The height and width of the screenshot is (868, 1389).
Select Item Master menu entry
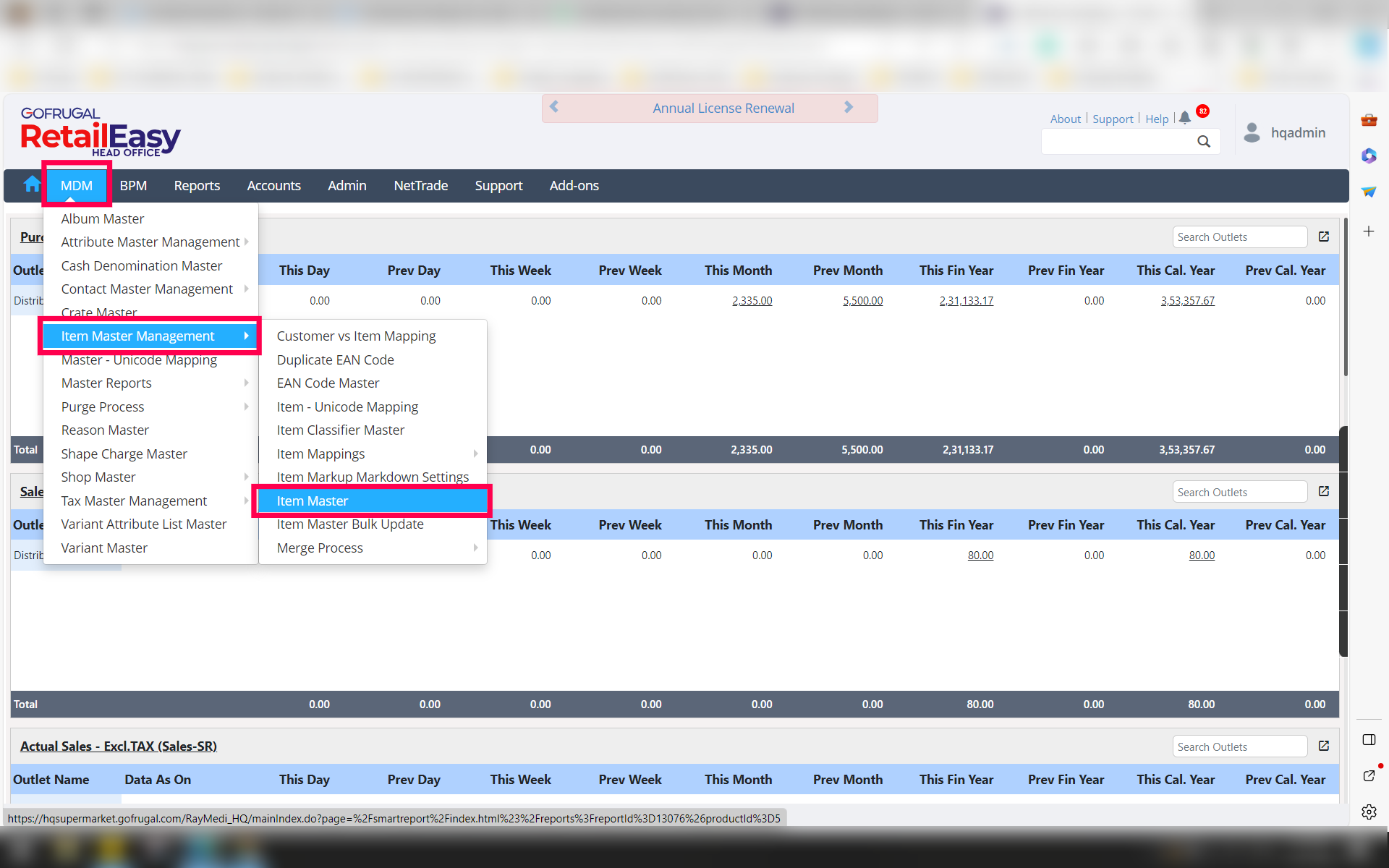313,501
